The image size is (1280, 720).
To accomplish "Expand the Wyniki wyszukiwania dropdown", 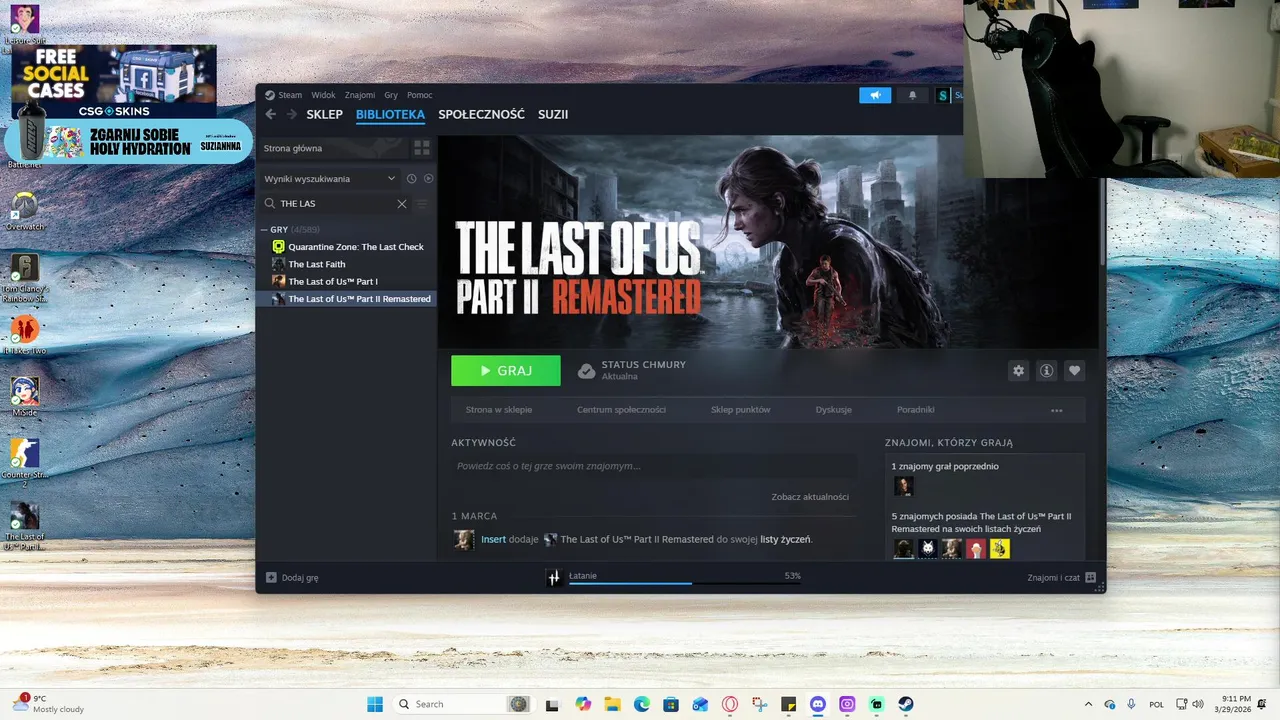I will pos(329,179).
